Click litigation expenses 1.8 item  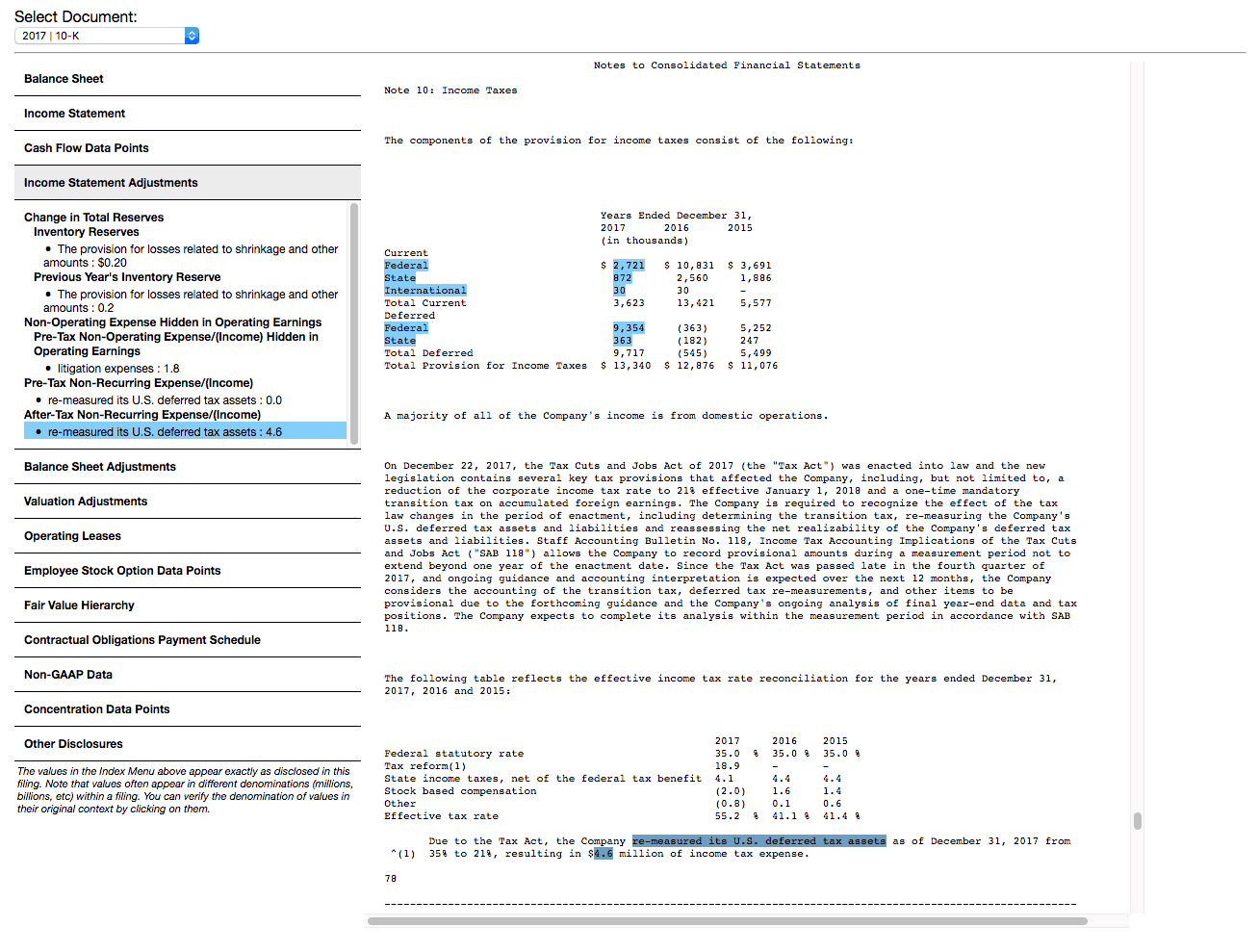point(118,369)
